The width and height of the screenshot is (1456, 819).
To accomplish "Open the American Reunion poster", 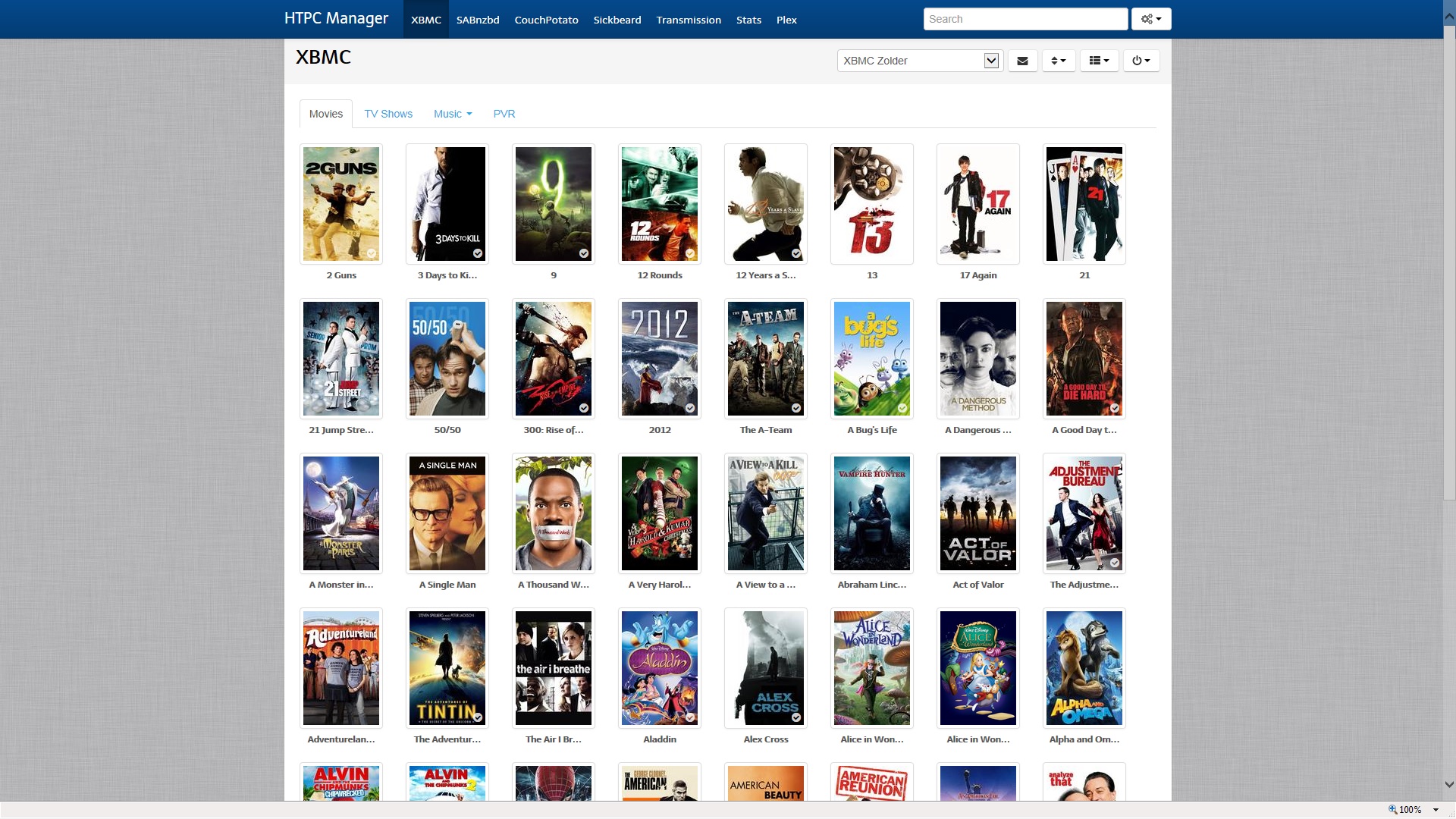I will (x=872, y=782).
